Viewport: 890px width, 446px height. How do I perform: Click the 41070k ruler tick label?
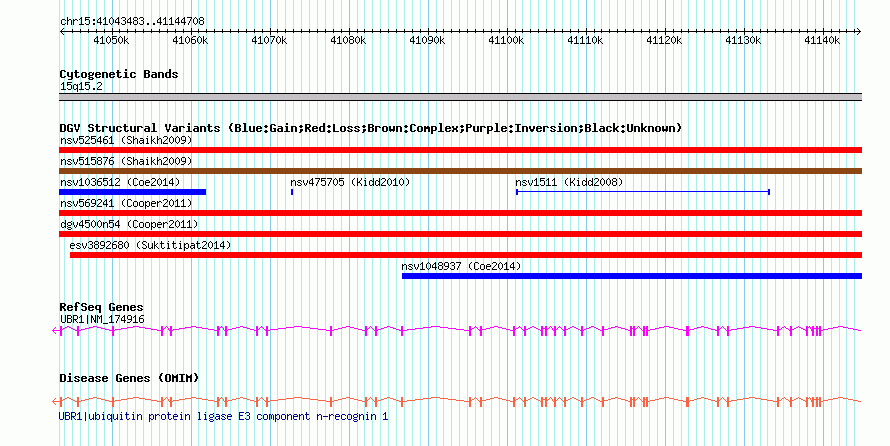[x=269, y=41]
